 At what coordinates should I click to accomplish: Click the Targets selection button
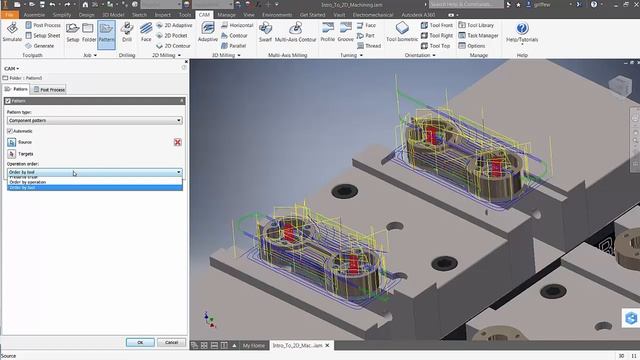11,154
